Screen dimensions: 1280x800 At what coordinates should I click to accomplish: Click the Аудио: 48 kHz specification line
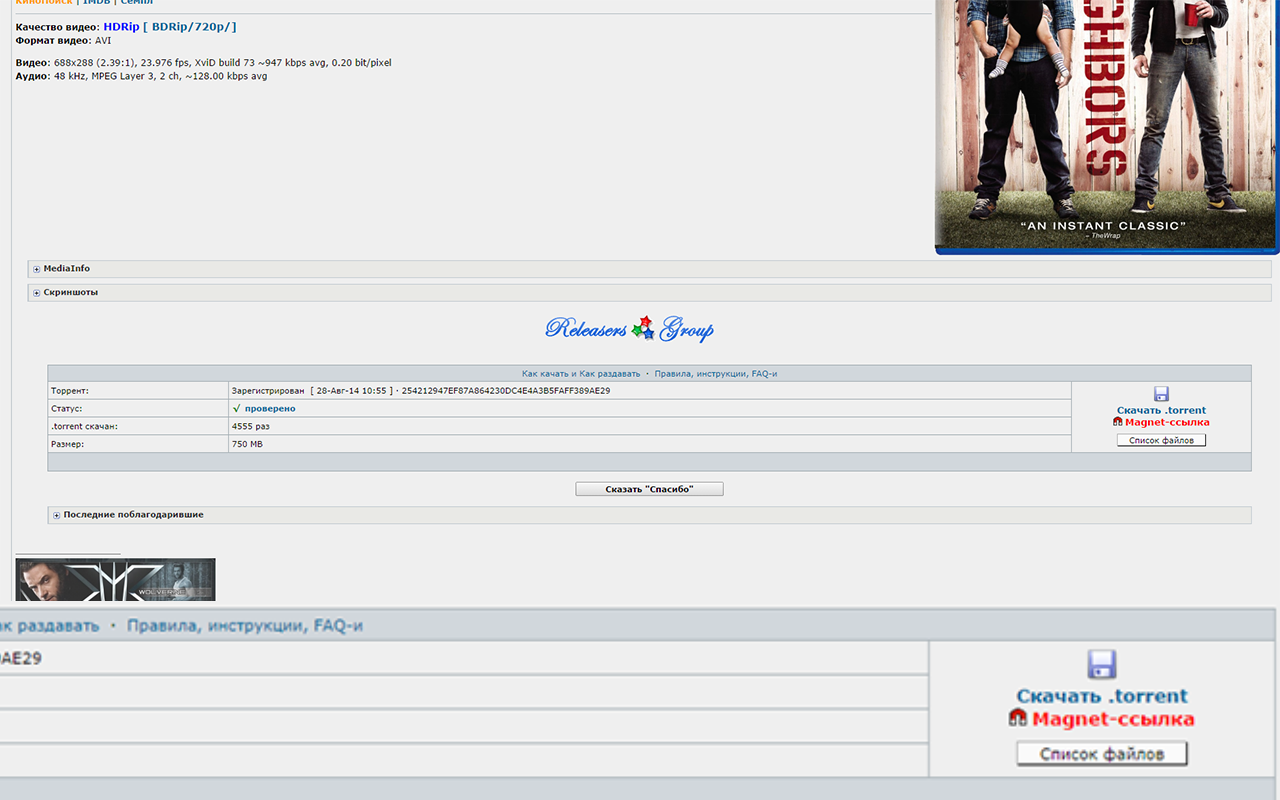[x=142, y=76]
